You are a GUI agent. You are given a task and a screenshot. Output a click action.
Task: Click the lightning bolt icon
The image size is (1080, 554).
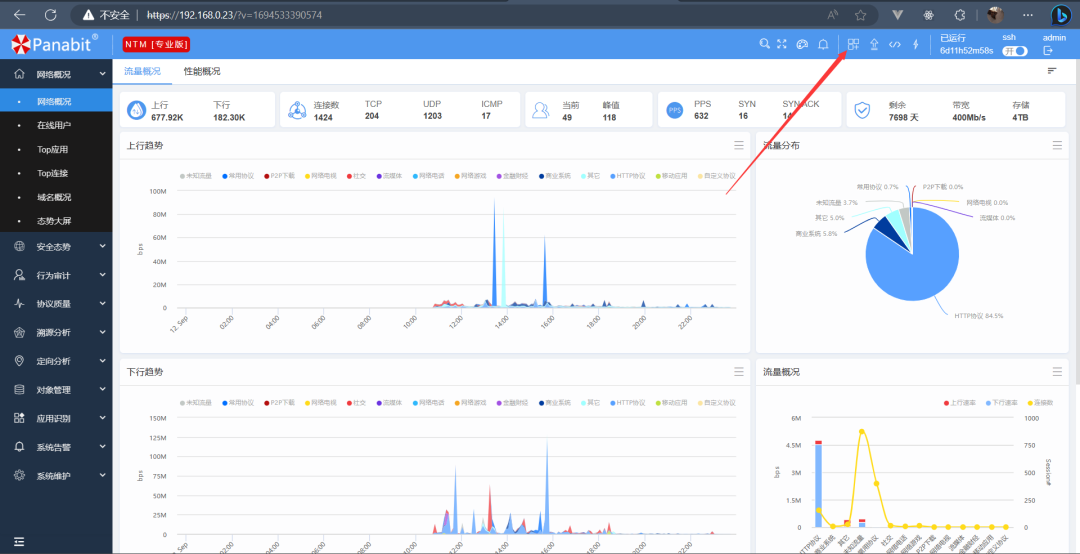tap(915, 44)
